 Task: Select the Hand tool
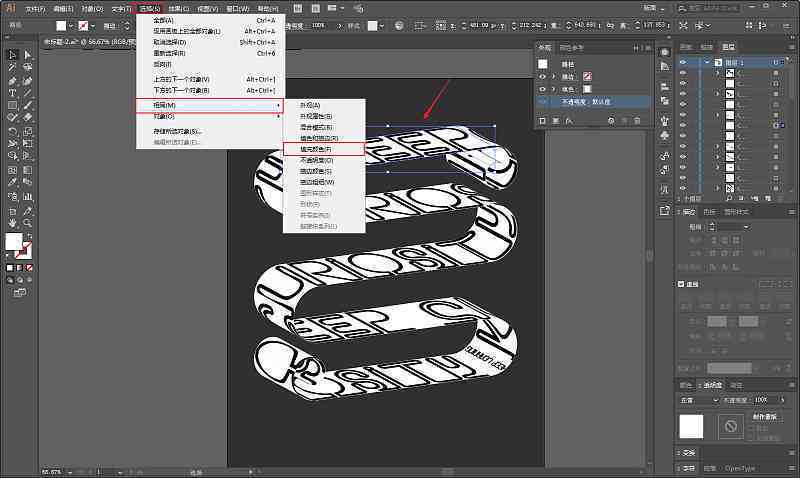coord(13,223)
